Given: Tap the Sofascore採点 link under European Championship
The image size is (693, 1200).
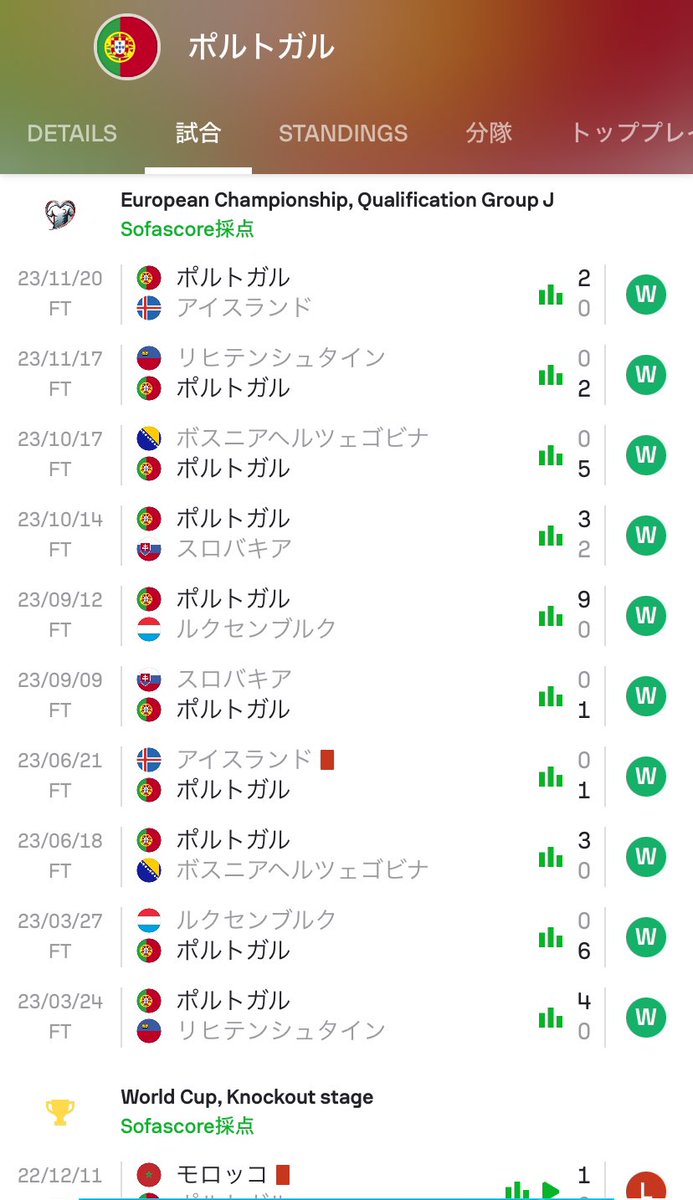Looking at the screenshot, I should pos(187,229).
